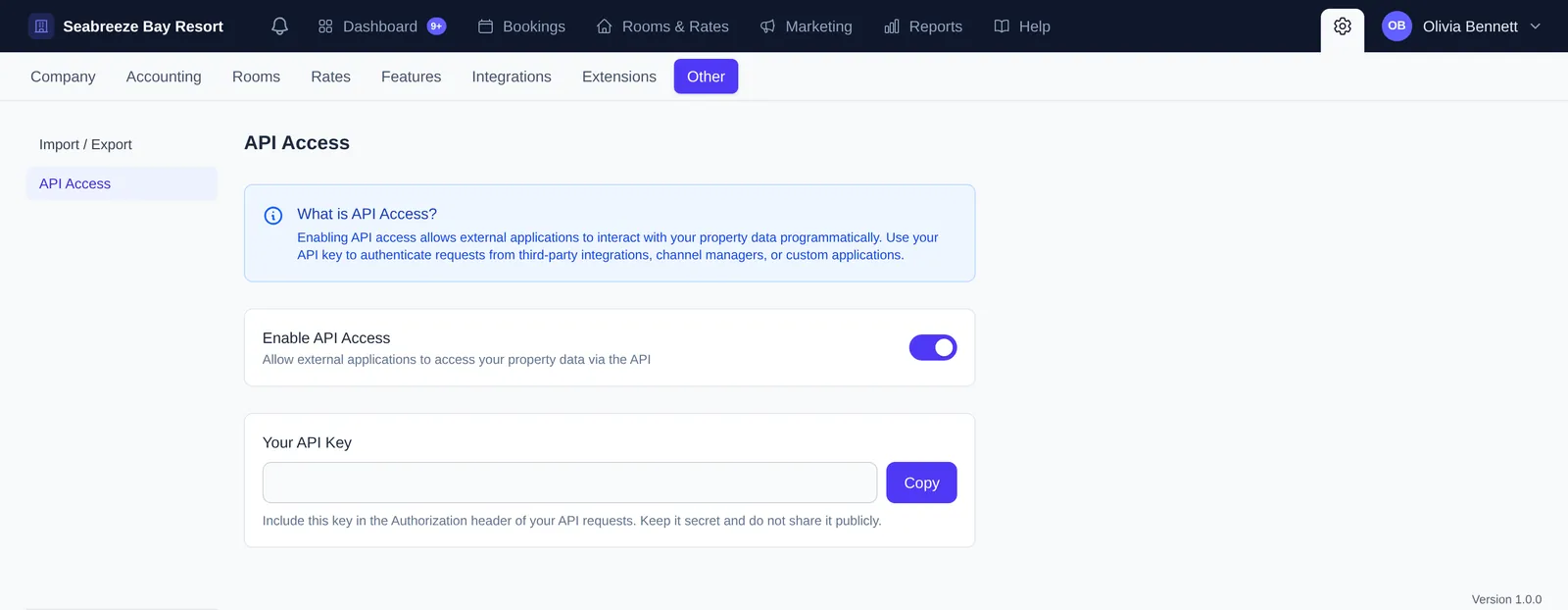This screenshot has width=1568, height=610.
Task: Click the 9+ badge next to Dashboard
Action: click(x=436, y=26)
